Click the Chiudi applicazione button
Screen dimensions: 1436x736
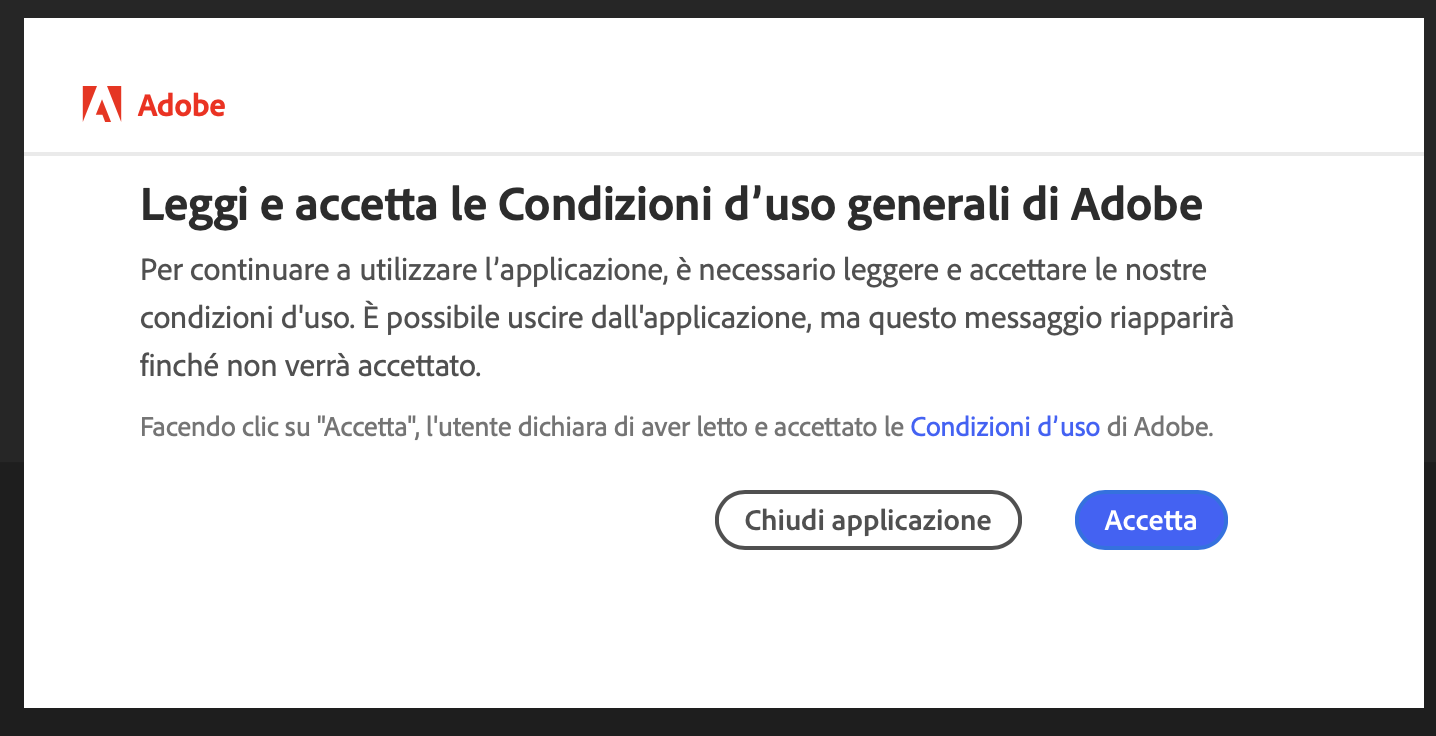tap(868, 520)
